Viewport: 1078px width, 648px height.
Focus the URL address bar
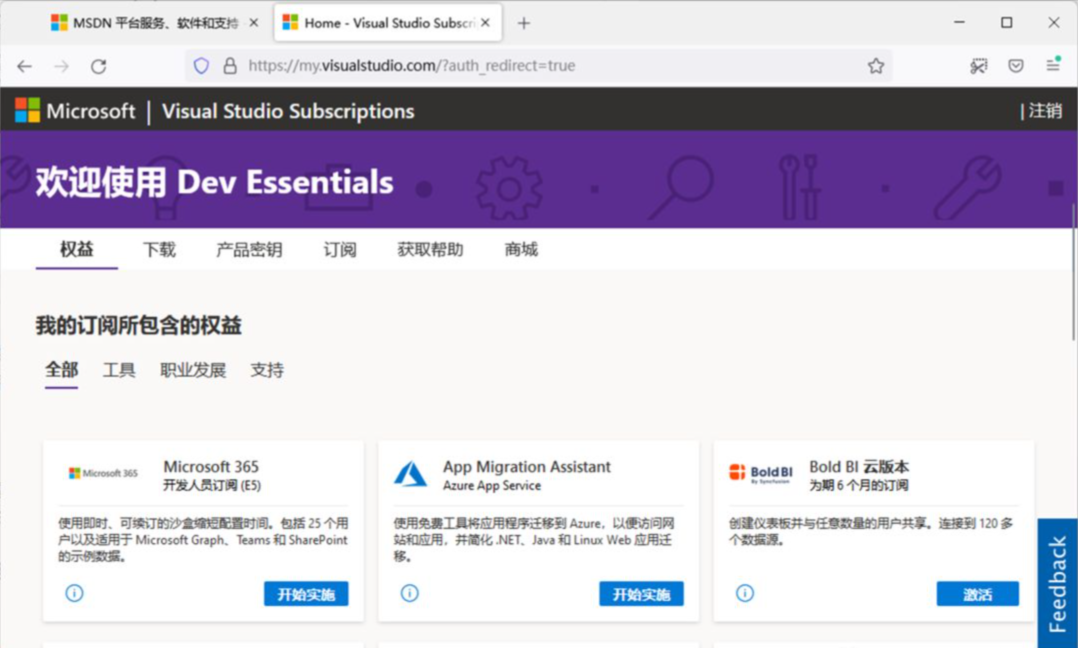[x=539, y=66]
